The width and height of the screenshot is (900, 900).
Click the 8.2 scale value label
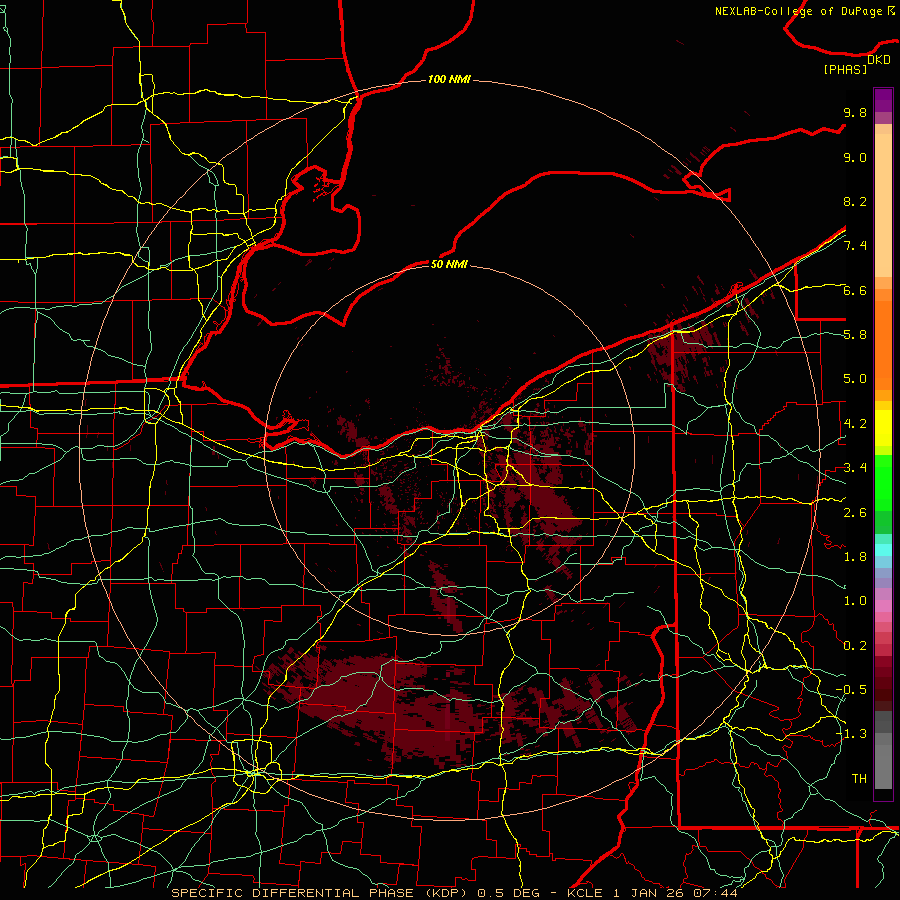pos(855,201)
